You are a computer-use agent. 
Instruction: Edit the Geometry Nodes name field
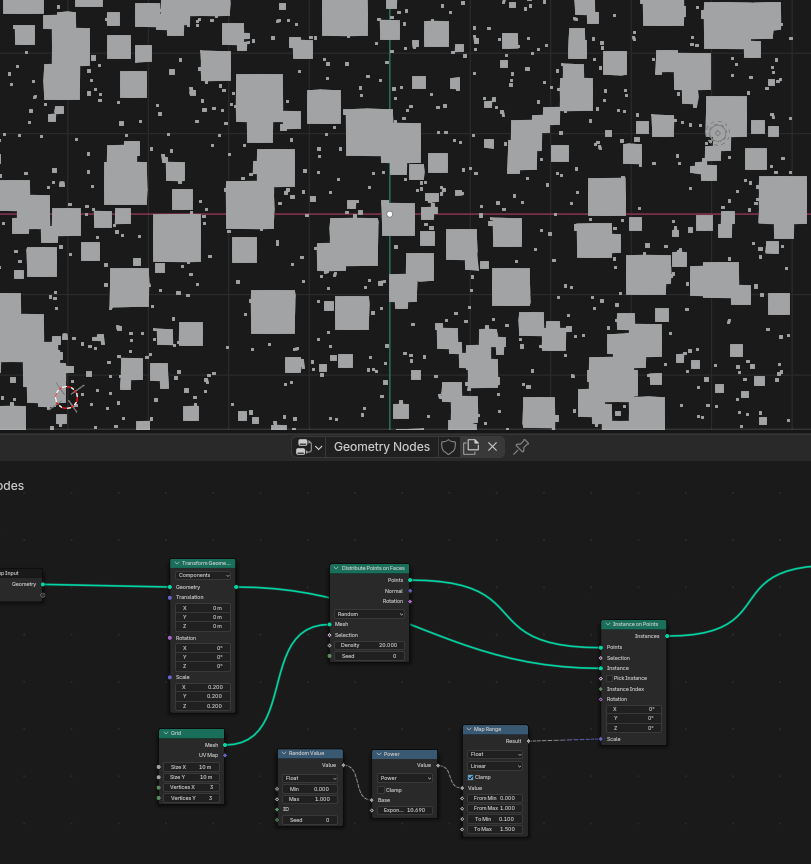coord(382,447)
